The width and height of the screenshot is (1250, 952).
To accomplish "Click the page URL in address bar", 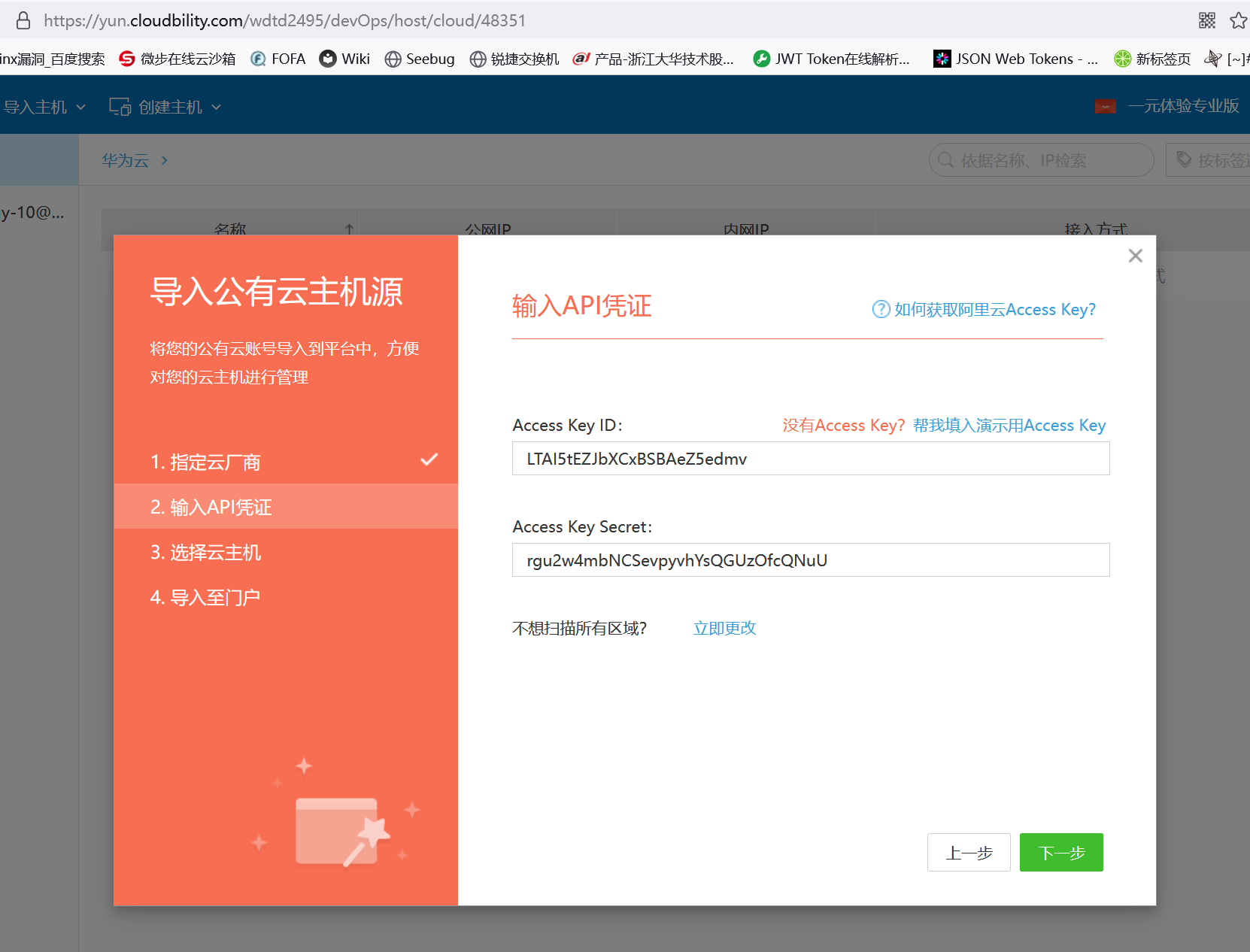I will pyautogui.click(x=284, y=20).
